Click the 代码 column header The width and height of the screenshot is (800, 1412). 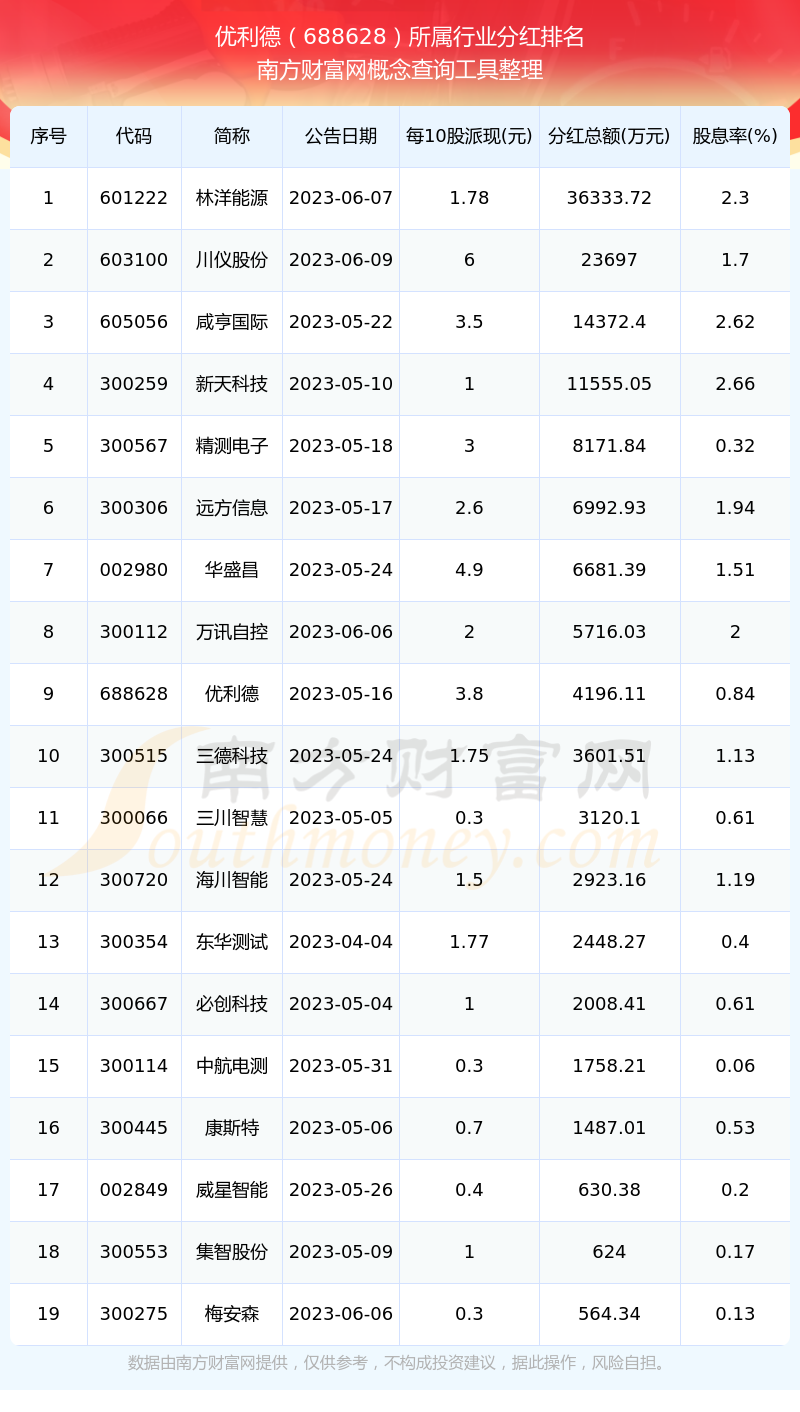coord(134,136)
